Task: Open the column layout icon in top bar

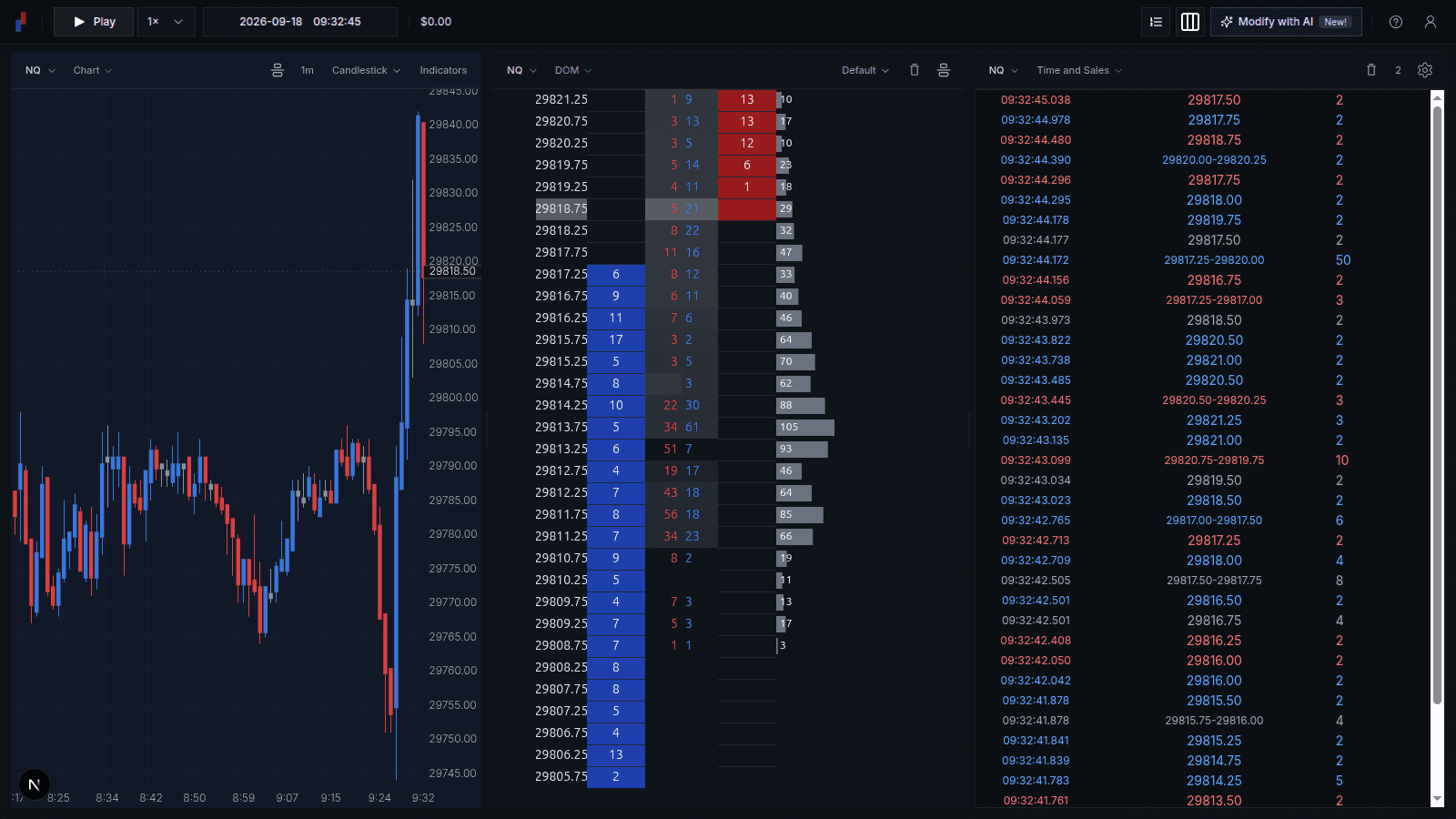Action: click(x=1190, y=22)
